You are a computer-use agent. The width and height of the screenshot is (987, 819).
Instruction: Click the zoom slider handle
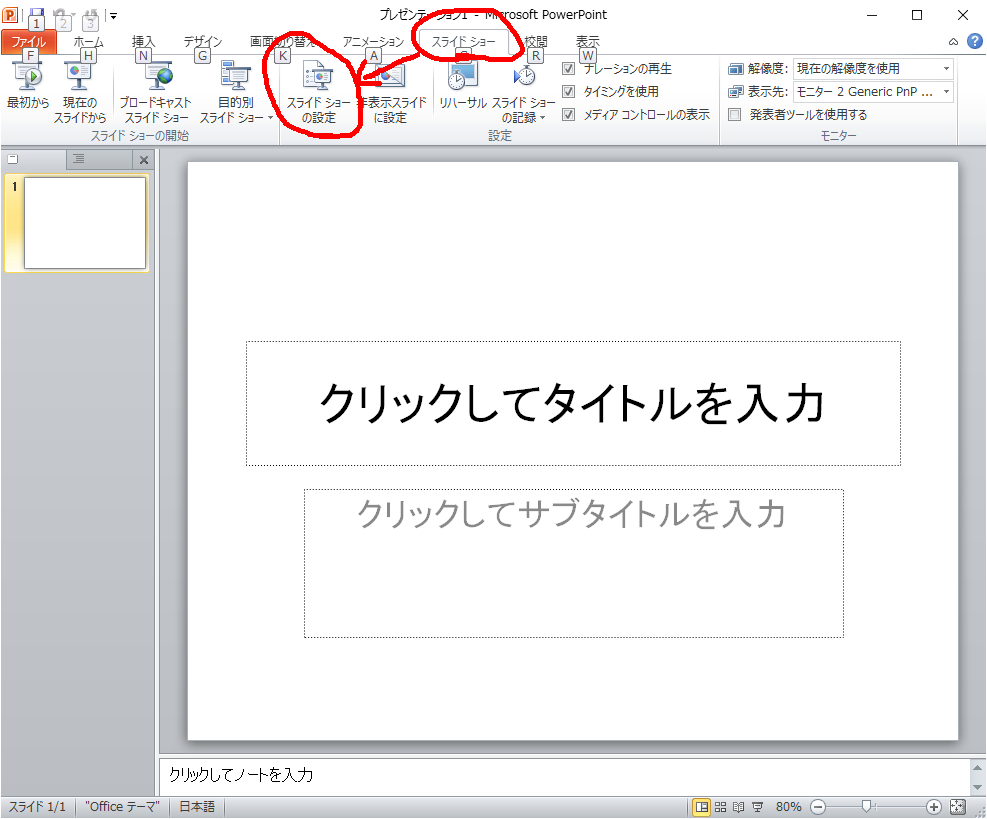(866, 807)
